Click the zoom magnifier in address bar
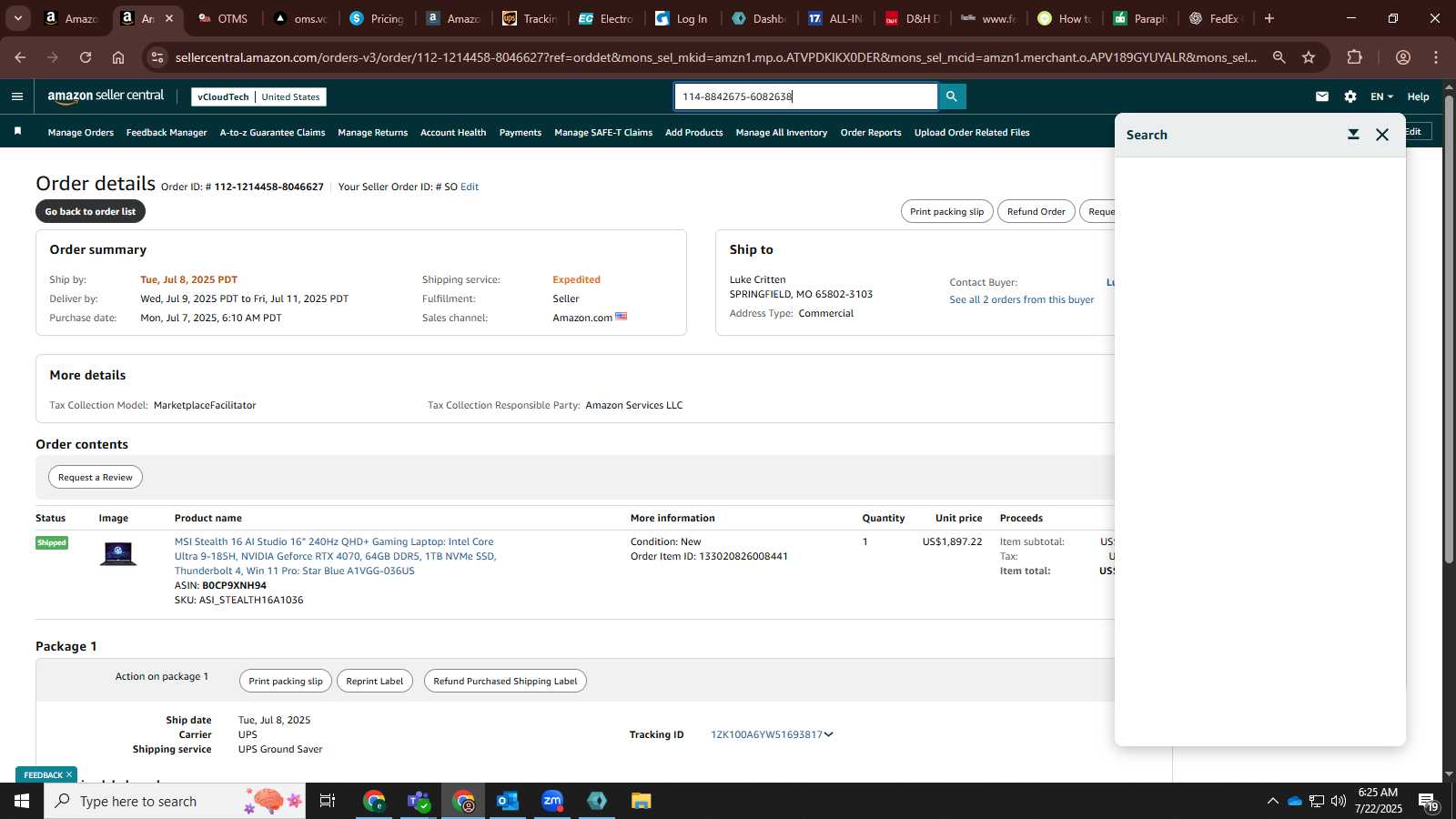 [x=1279, y=57]
